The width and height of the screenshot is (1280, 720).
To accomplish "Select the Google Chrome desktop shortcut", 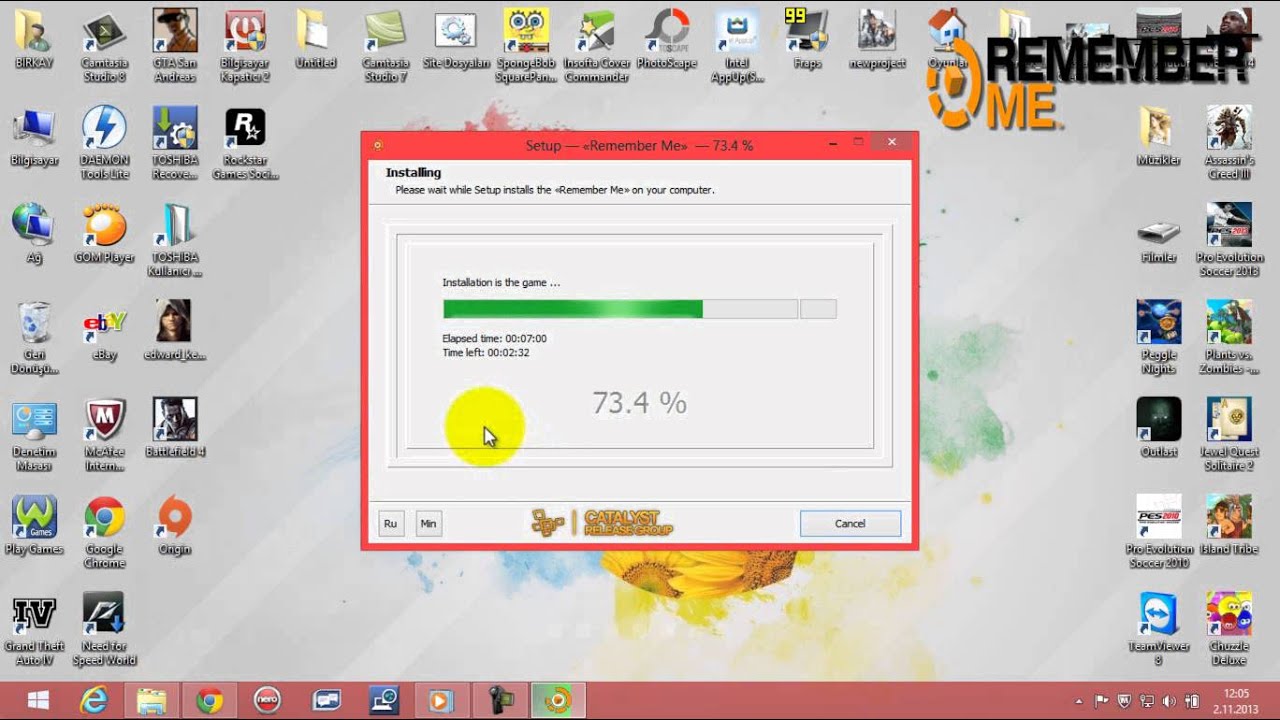I will (104, 531).
